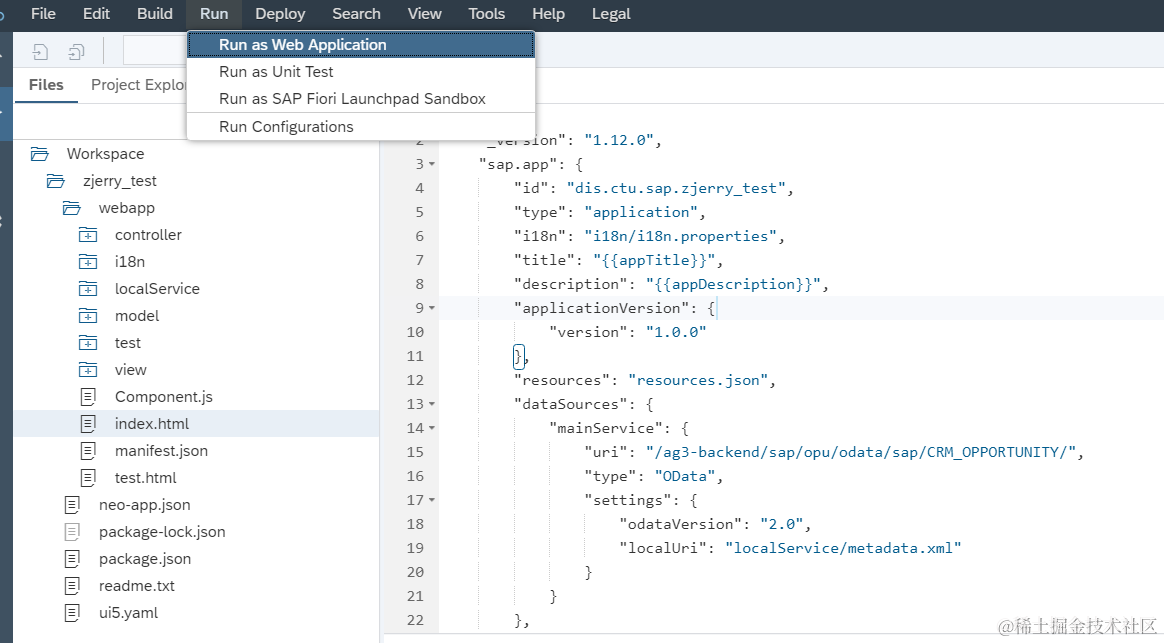Viewport: 1164px width, 643px height.
Task: Click the second toolbar document icon
Action: click(x=76, y=52)
